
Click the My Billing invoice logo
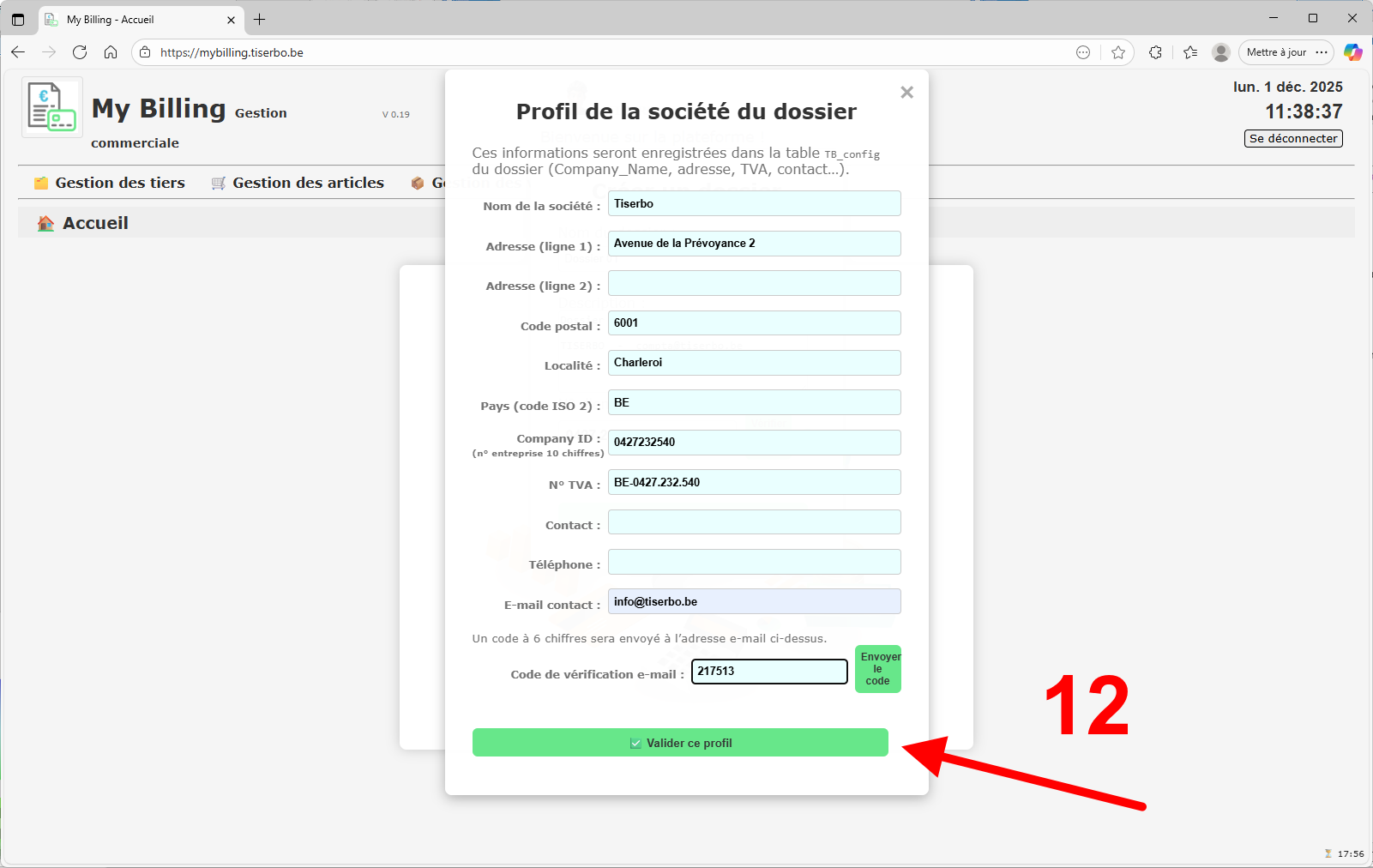51,106
